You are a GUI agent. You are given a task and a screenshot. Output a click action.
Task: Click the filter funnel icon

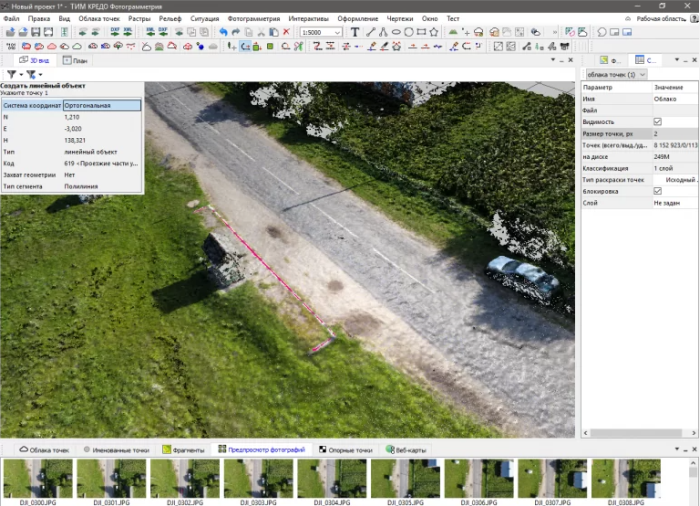point(12,74)
